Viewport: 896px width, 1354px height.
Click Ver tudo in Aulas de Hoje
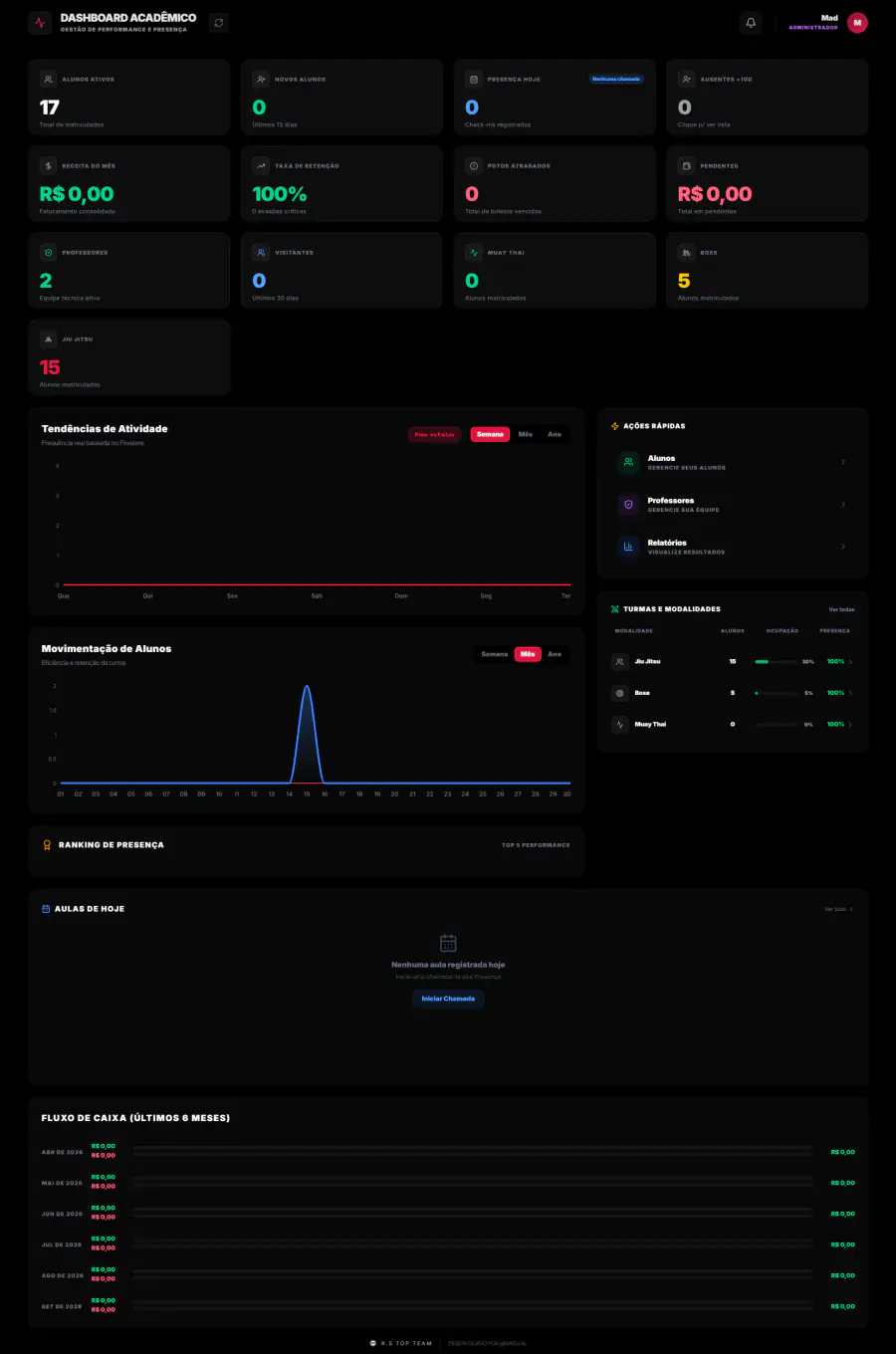click(838, 909)
